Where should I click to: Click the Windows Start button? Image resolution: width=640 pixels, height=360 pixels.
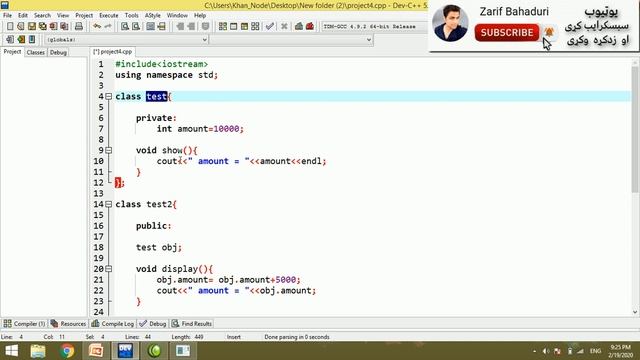click(x=11, y=351)
